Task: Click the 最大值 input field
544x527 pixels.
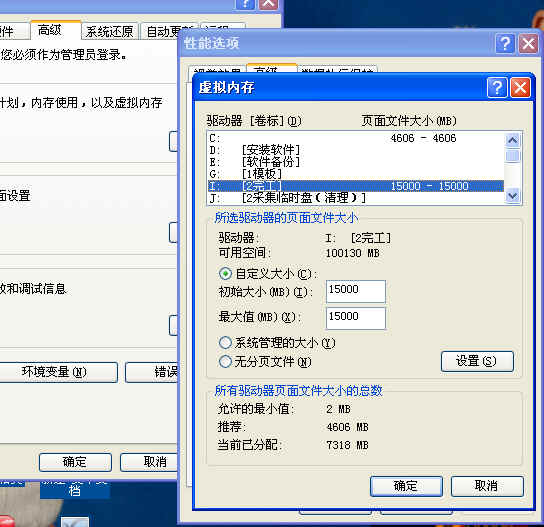Action: (356, 318)
